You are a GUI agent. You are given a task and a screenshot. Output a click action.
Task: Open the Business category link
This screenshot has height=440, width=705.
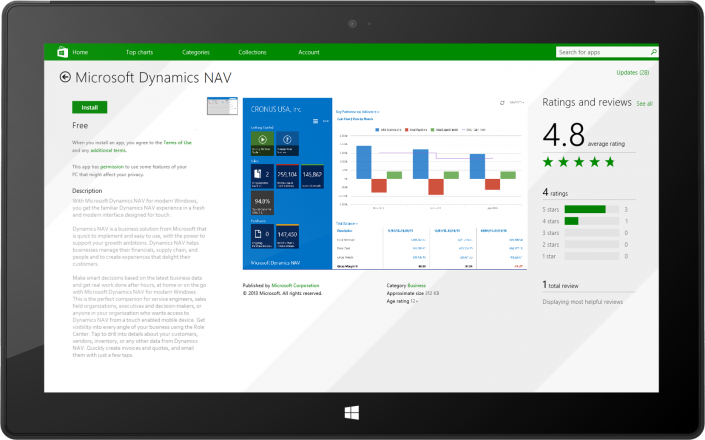(416, 285)
